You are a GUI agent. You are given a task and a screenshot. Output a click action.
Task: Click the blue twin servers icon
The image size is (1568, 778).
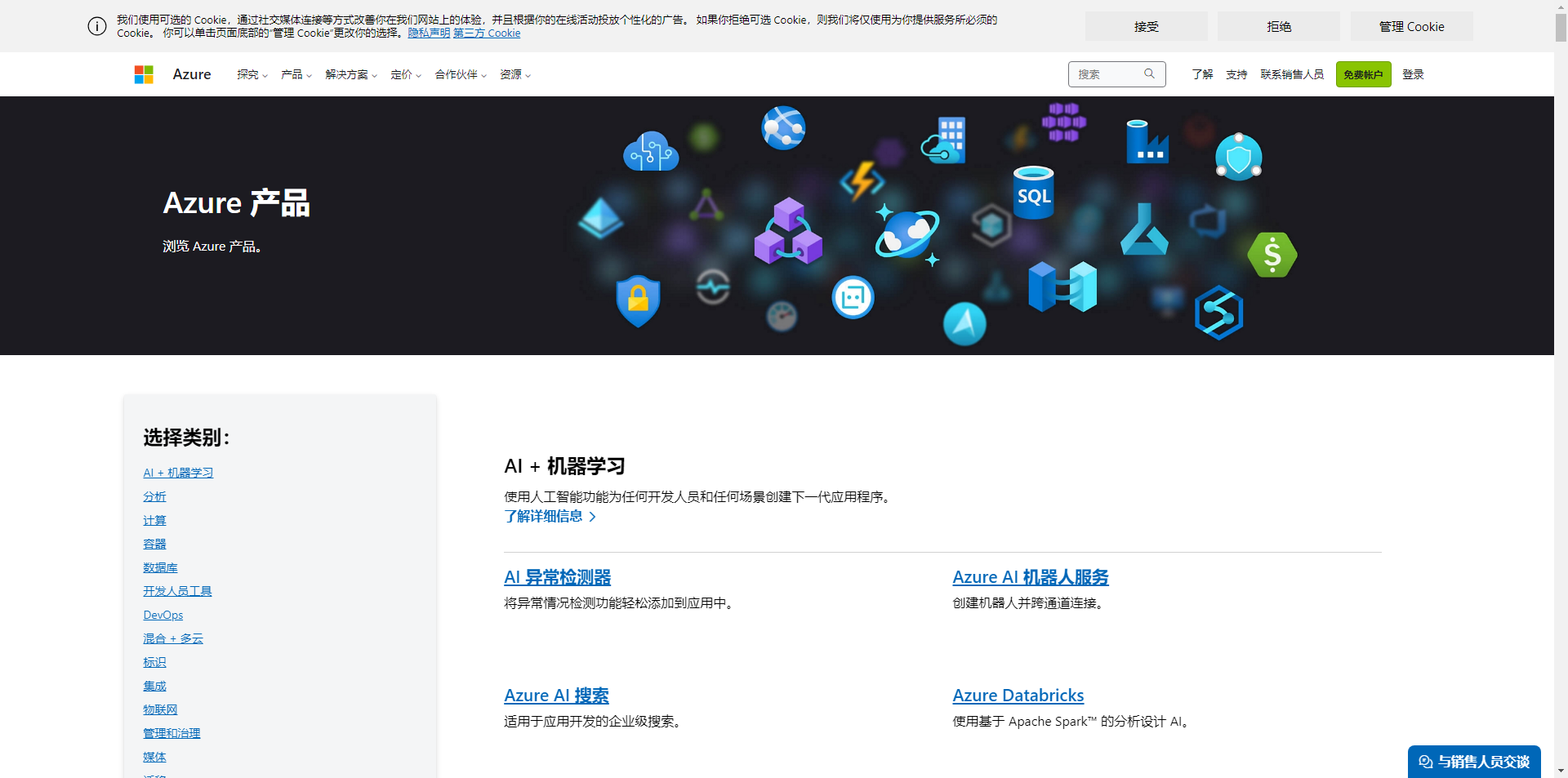(1062, 287)
